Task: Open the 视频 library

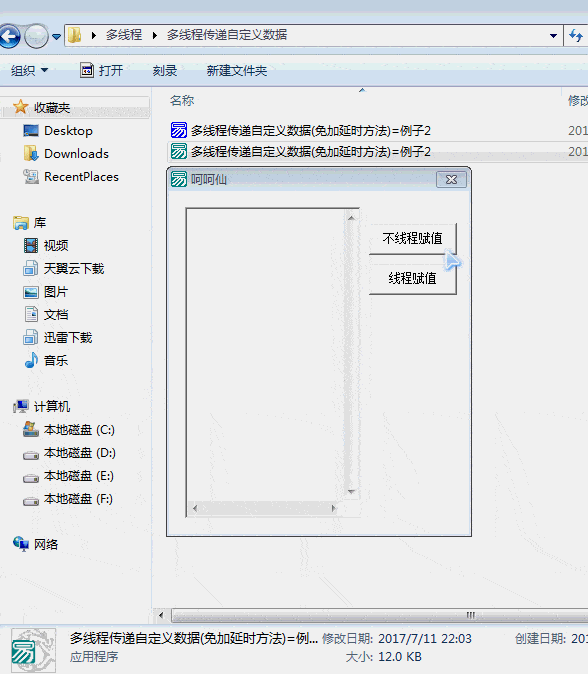Action: [46, 245]
